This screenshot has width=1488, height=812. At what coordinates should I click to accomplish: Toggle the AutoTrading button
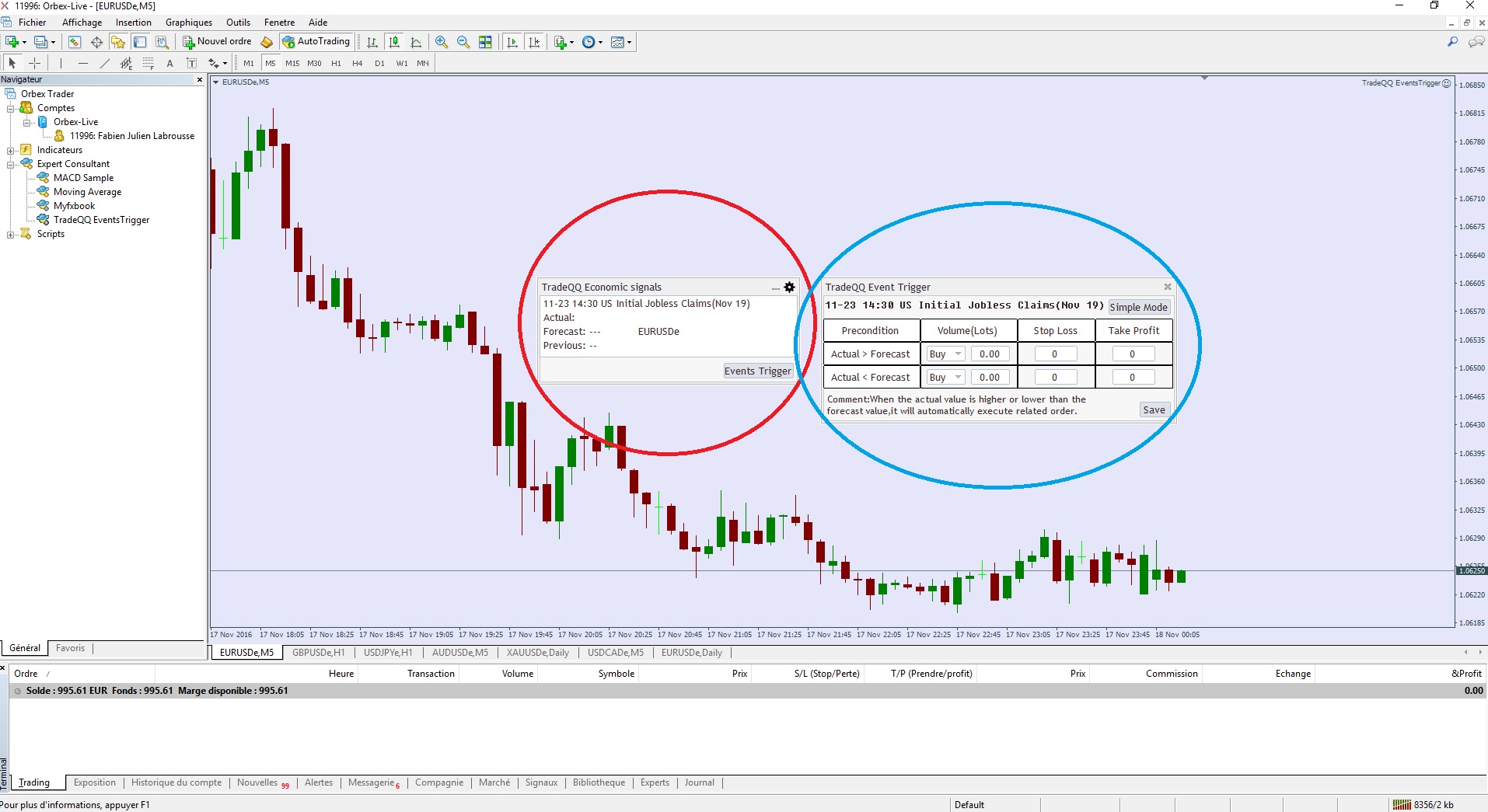point(317,42)
